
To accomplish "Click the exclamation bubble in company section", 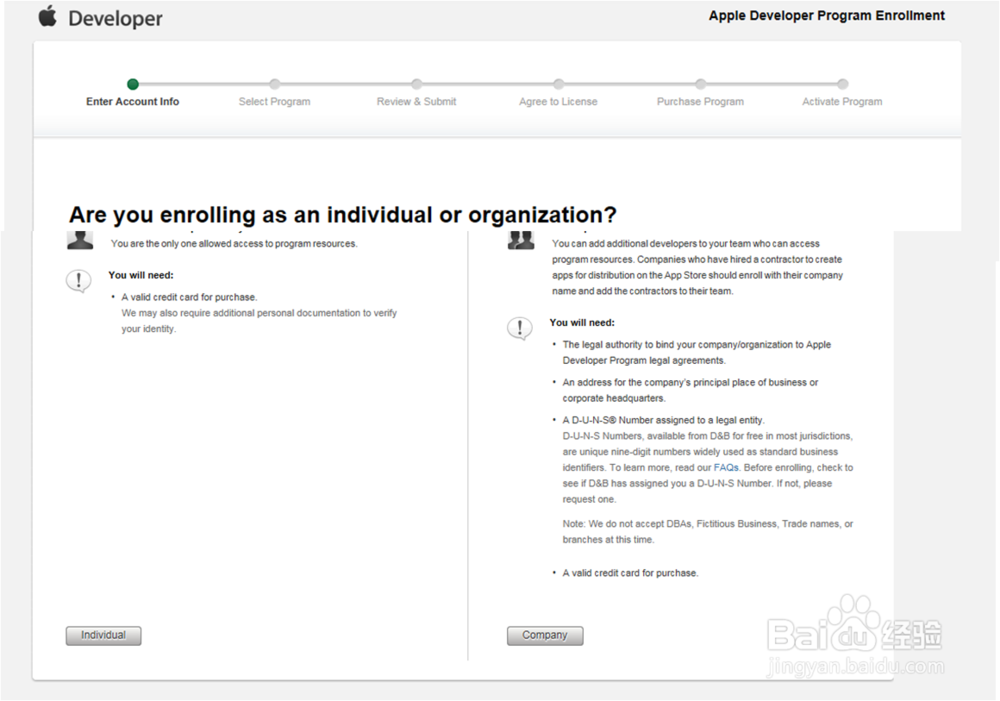I will (x=519, y=328).
